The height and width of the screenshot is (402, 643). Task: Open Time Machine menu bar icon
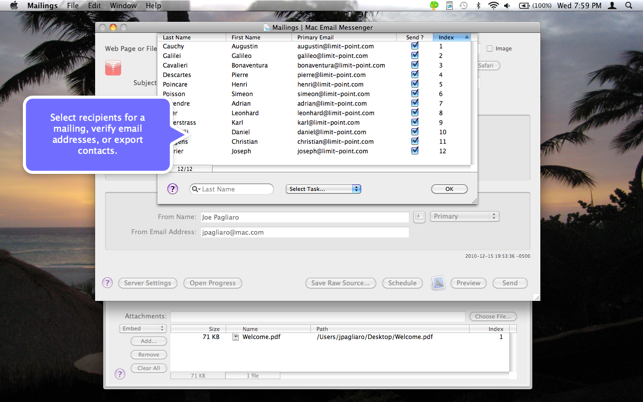pos(463,5)
